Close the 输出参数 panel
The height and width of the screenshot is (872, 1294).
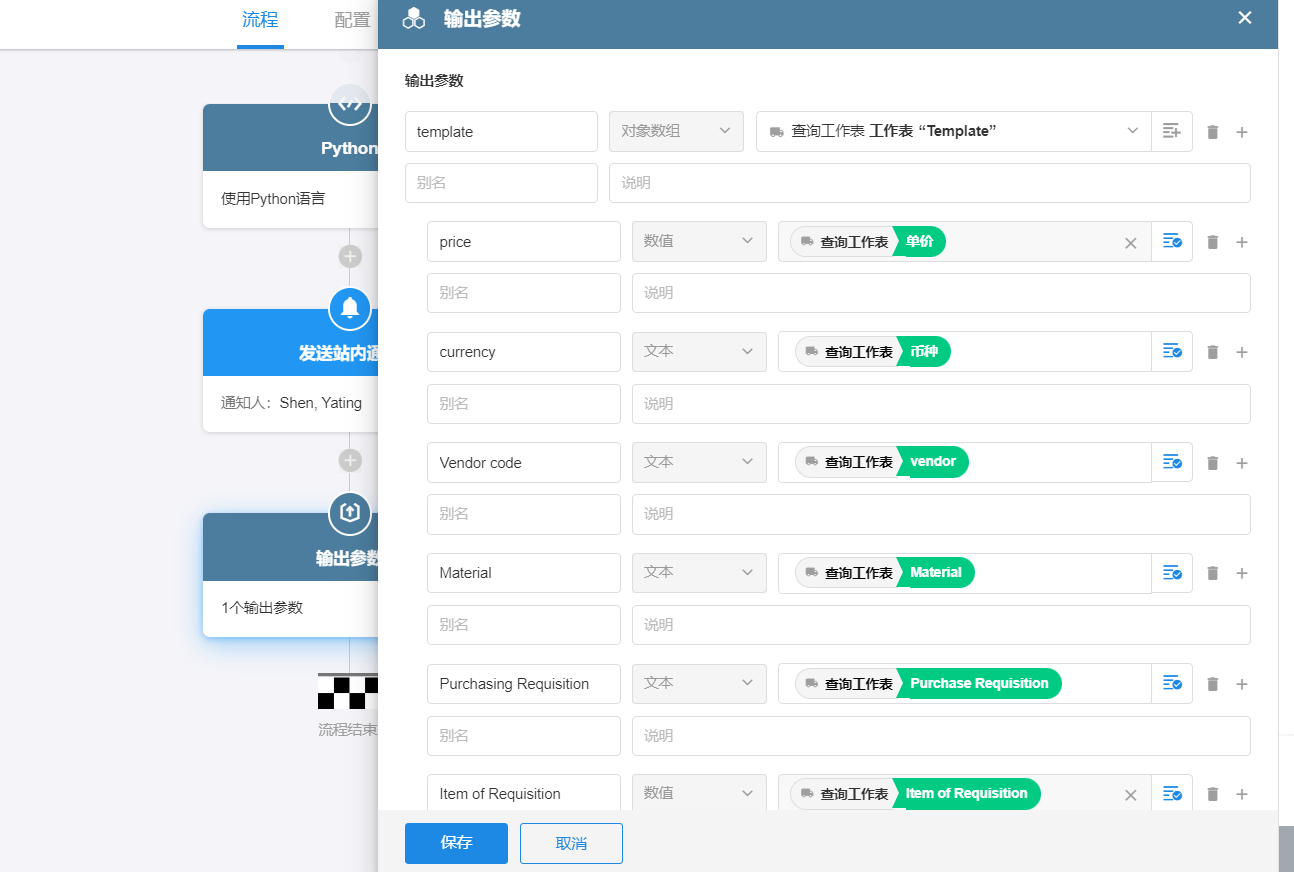coord(1245,18)
